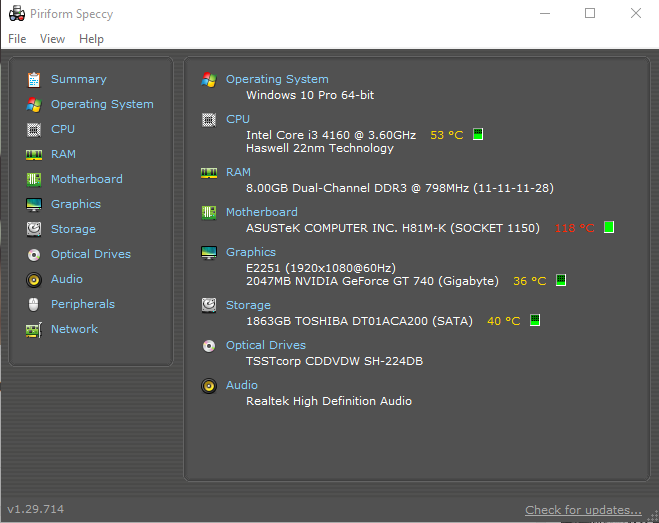Click the Audio heading link in main panel
659x523 pixels.
pyautogui.click(x=242, y=385)
